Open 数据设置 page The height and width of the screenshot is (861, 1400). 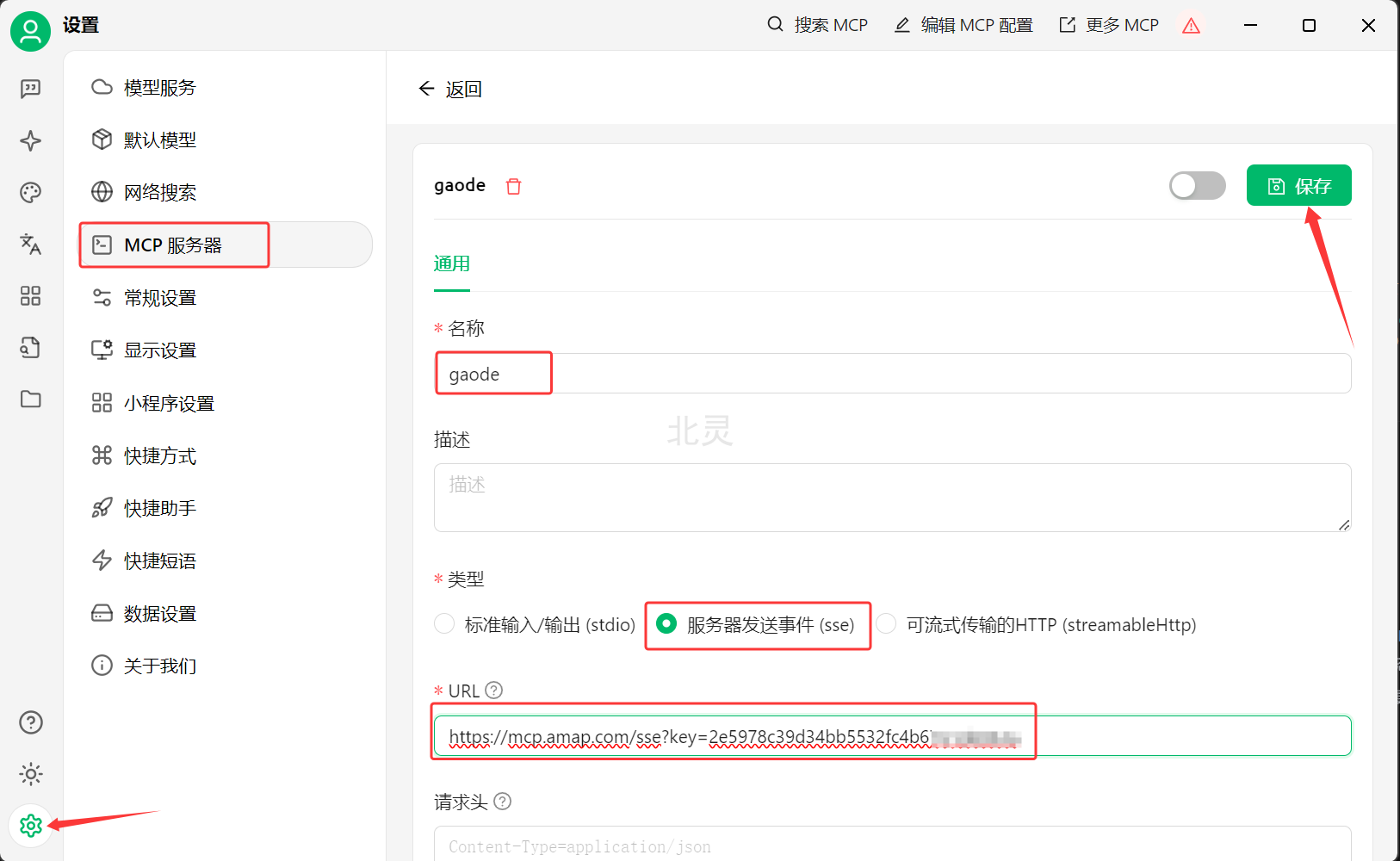[226, 613]
